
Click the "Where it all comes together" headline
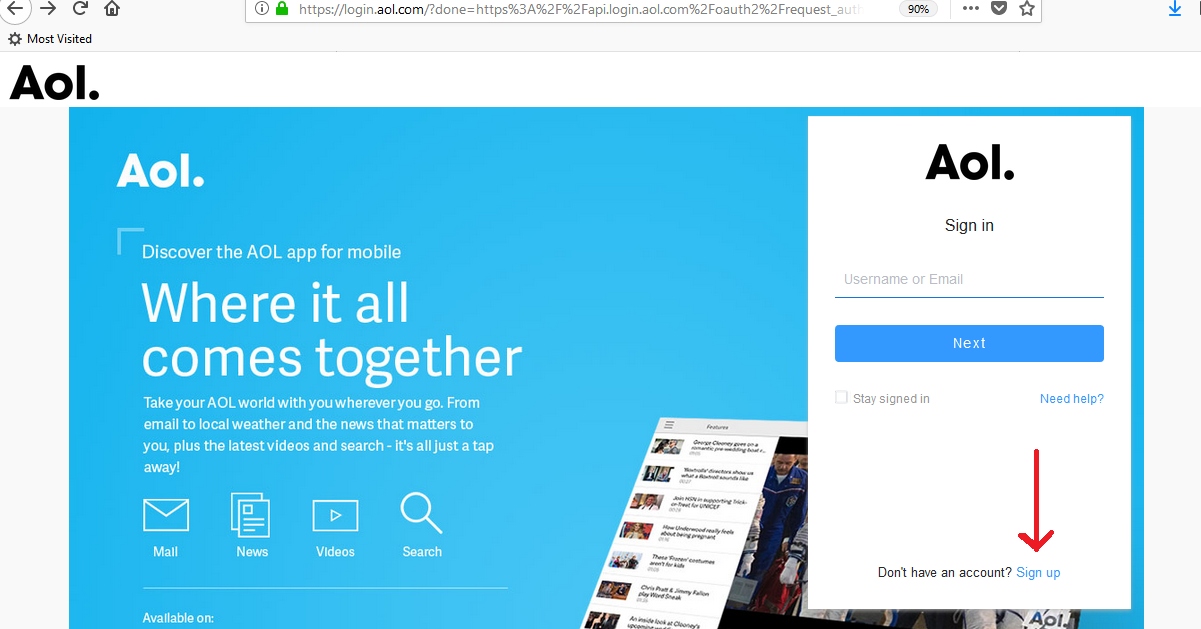pos(332,330)
